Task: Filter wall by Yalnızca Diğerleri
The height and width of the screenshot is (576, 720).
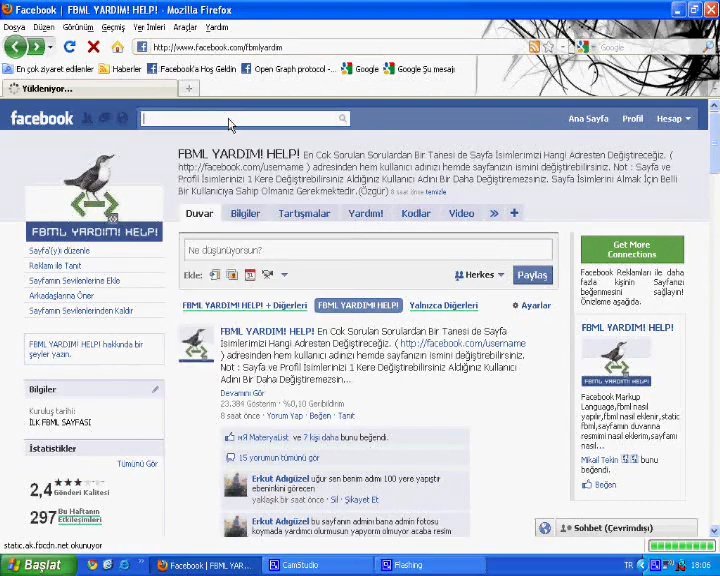Action: tap(444, 305)
